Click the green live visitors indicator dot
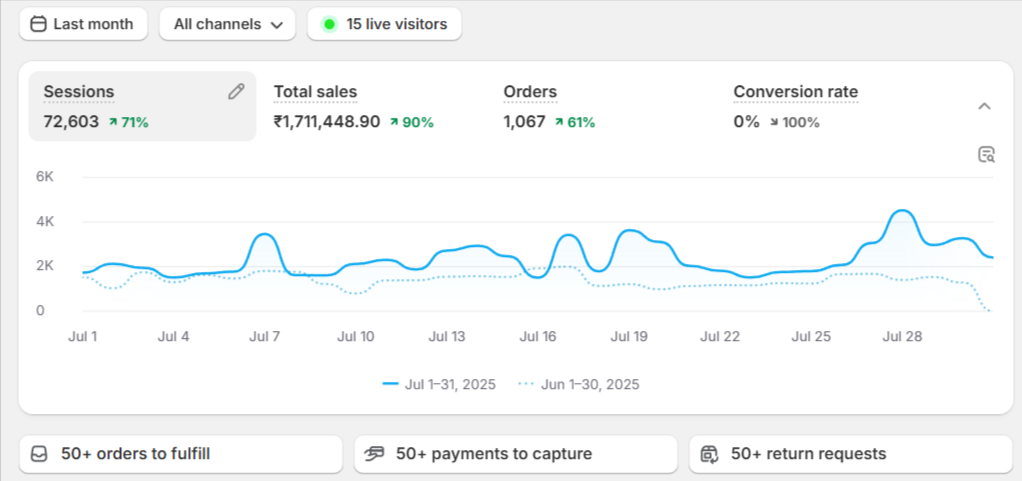This screenshot has height=481, width=1022. (x=329, y=24)
